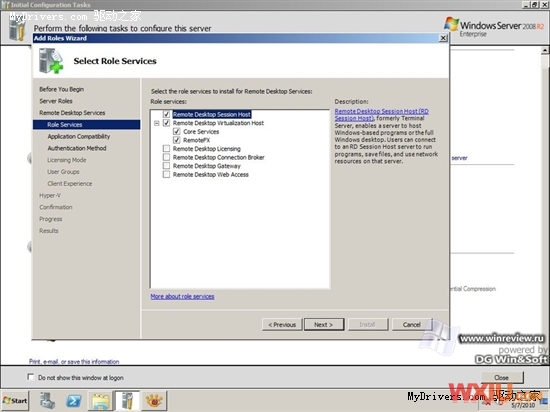Click the taskbar clock date 5/7/2010
Image resolution: width=550 pixels, height=412 pixels.
523,405
